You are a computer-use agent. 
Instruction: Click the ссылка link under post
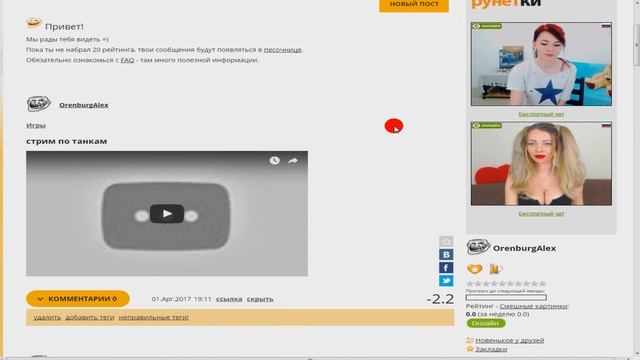pyautogui.click(x=229, y=299)
